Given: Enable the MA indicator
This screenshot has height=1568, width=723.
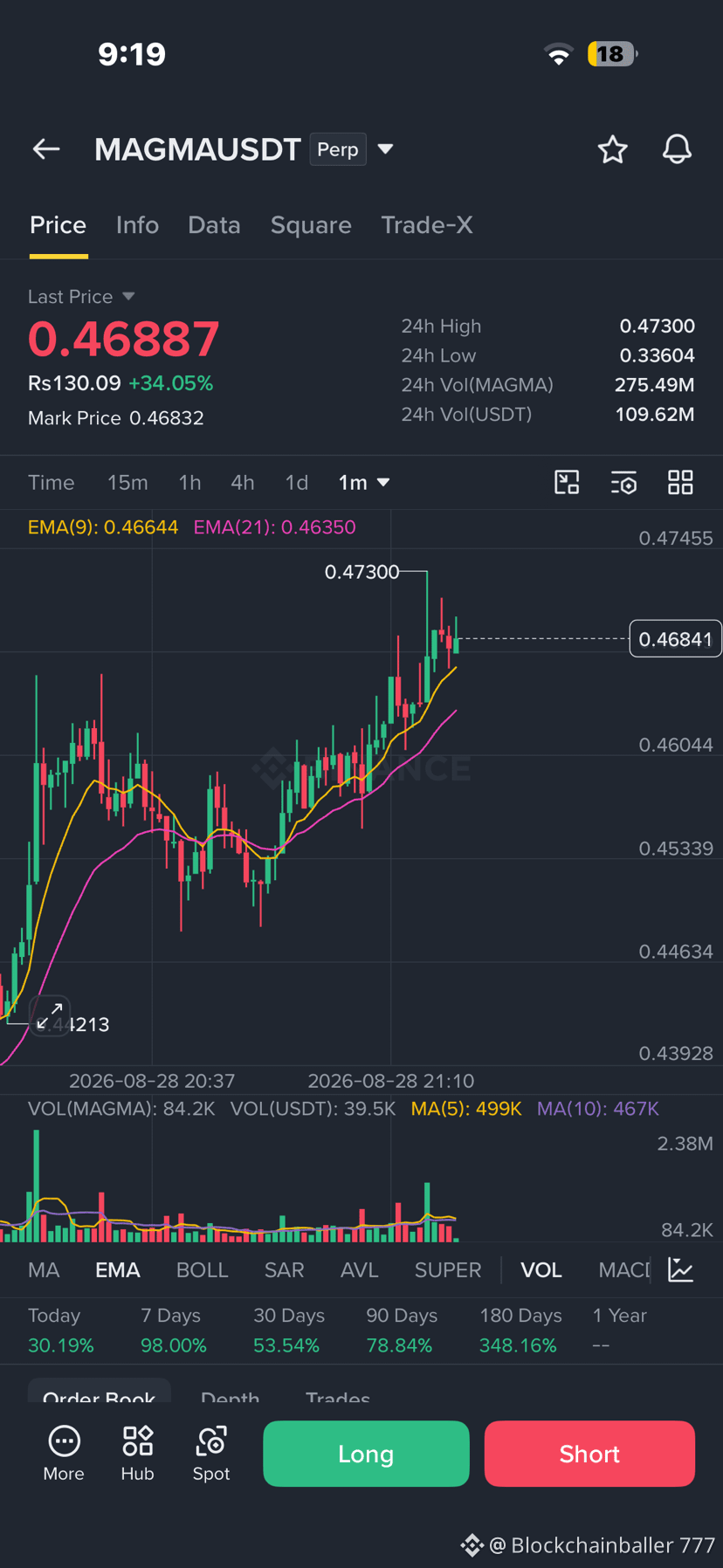Looking at the screenshot, I should pyautogui.click(x=44, y=1270).
